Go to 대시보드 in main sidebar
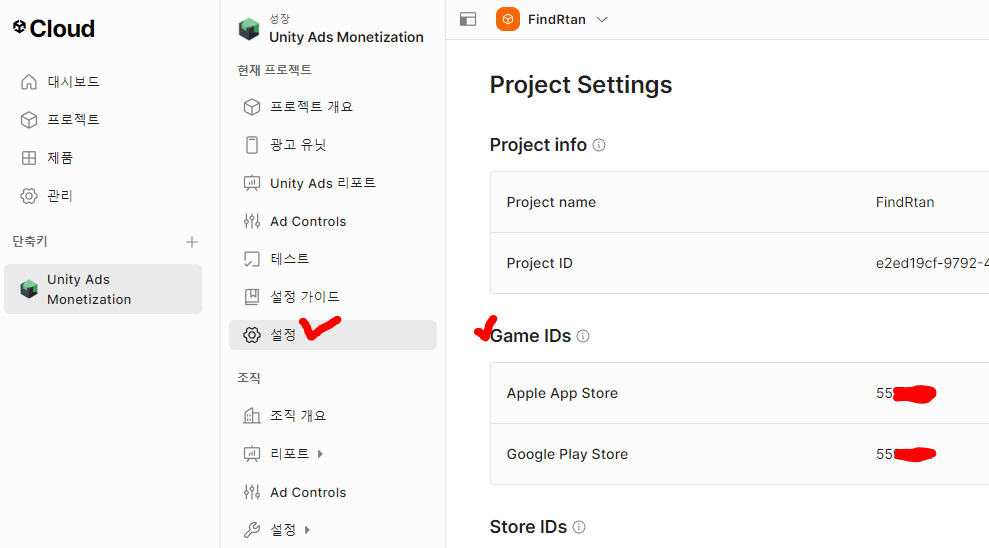989x548 pixels. click(74, 82)
